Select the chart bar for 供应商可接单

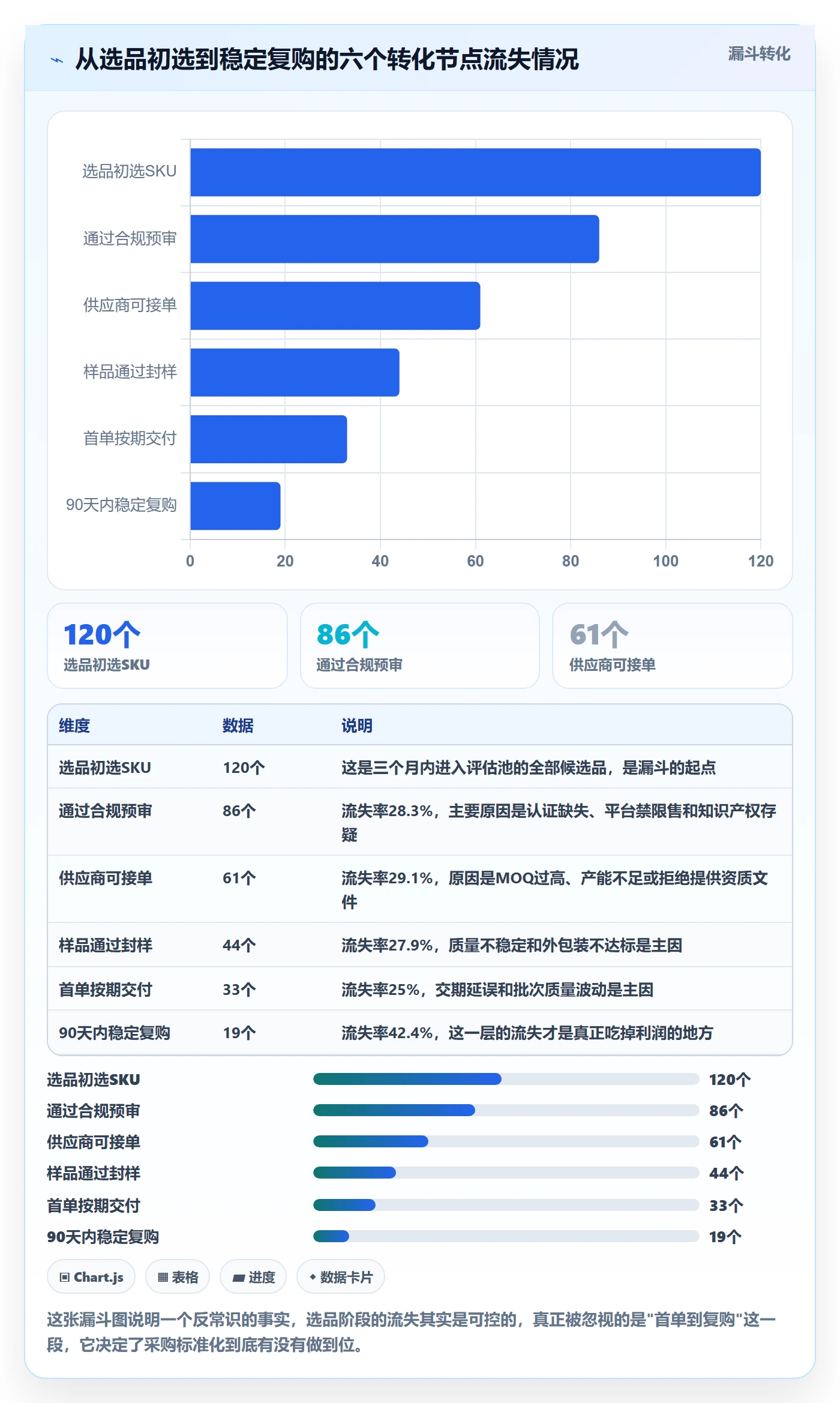tap(335, 305)
